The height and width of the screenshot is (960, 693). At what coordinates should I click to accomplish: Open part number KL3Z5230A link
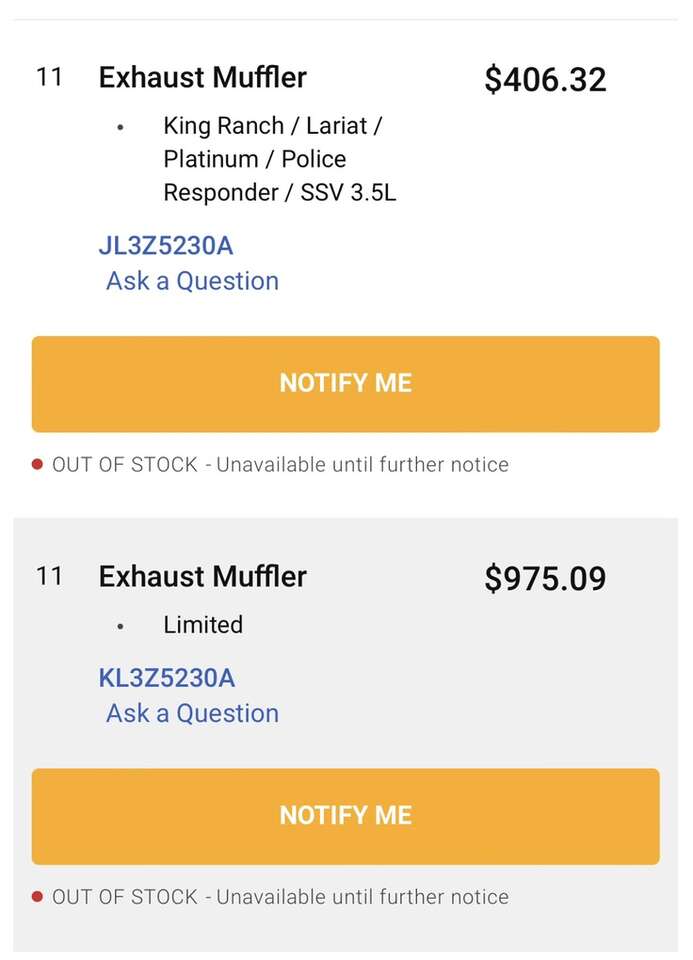(166, 678)
